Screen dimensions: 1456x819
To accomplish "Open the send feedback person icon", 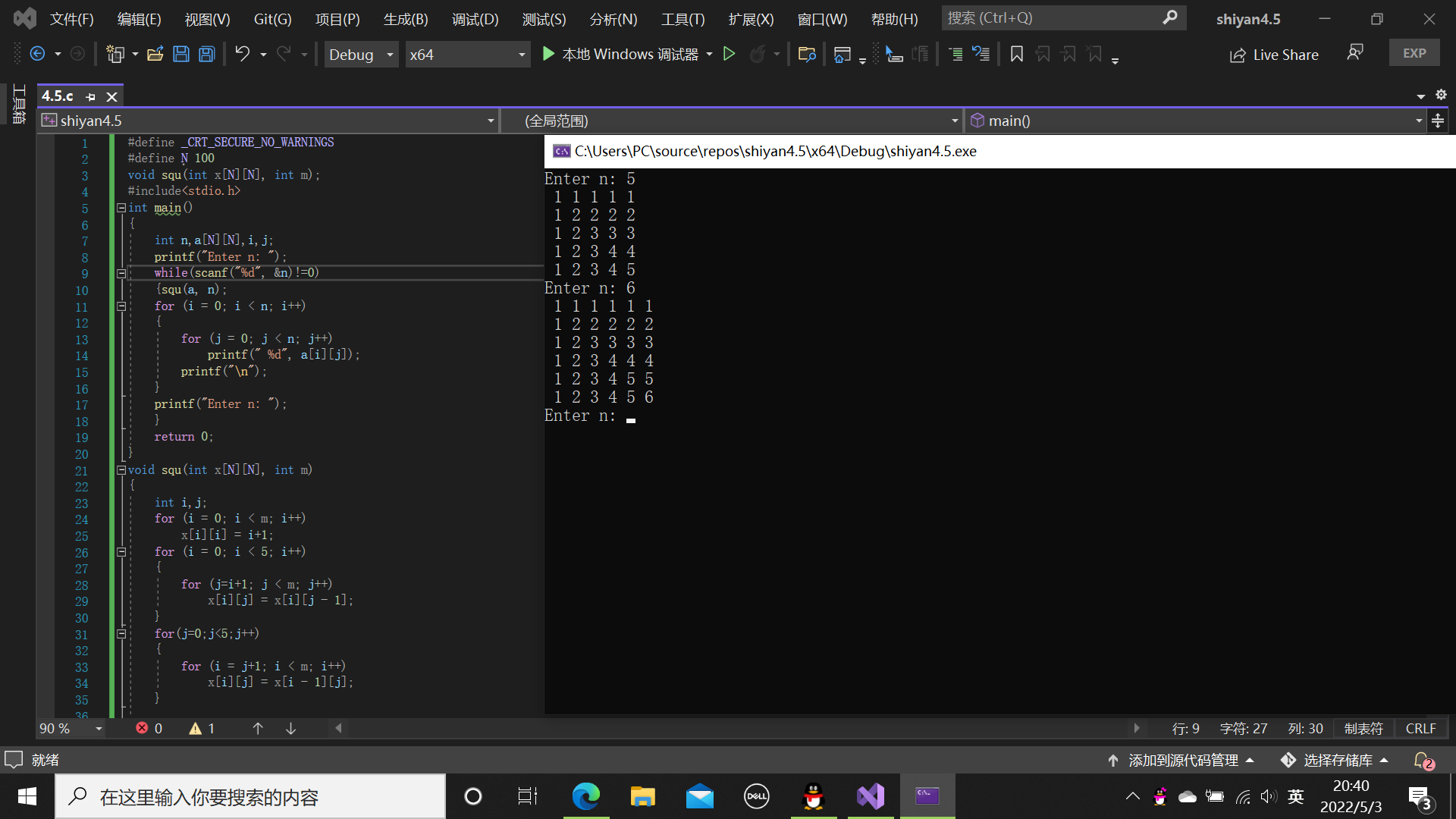I will click(x=1354, y=52).
